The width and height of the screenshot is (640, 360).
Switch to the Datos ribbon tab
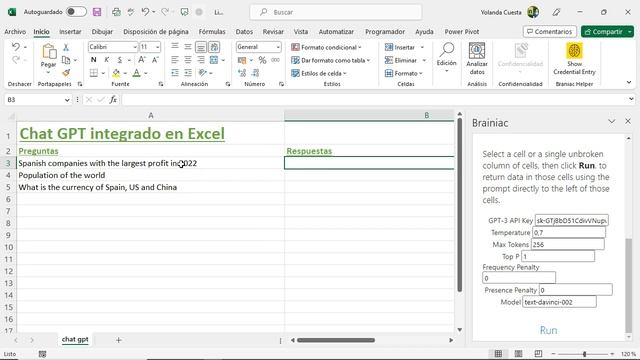(x=244, y=31)
